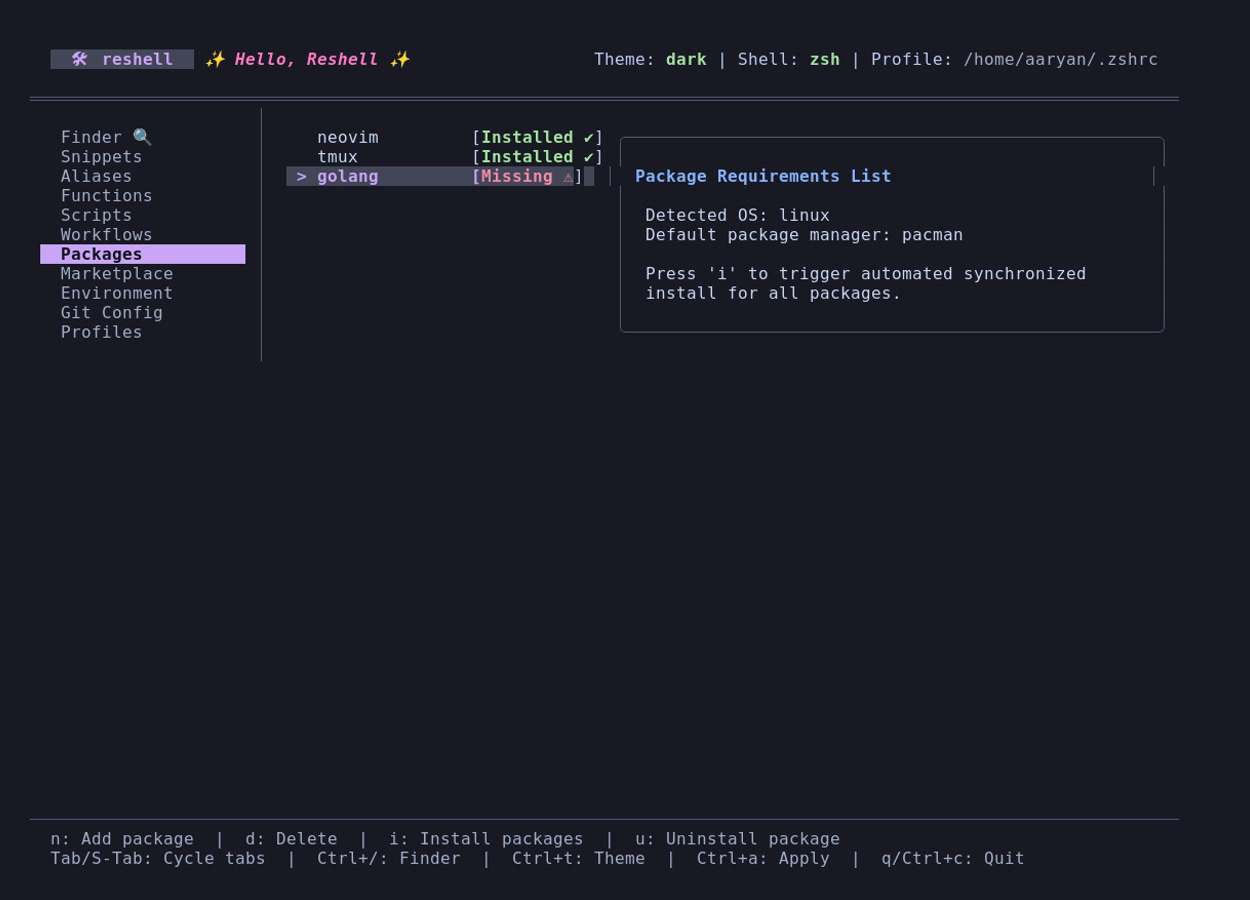Click the 'Ctrl+a: Apply' hint

point(763,858)
